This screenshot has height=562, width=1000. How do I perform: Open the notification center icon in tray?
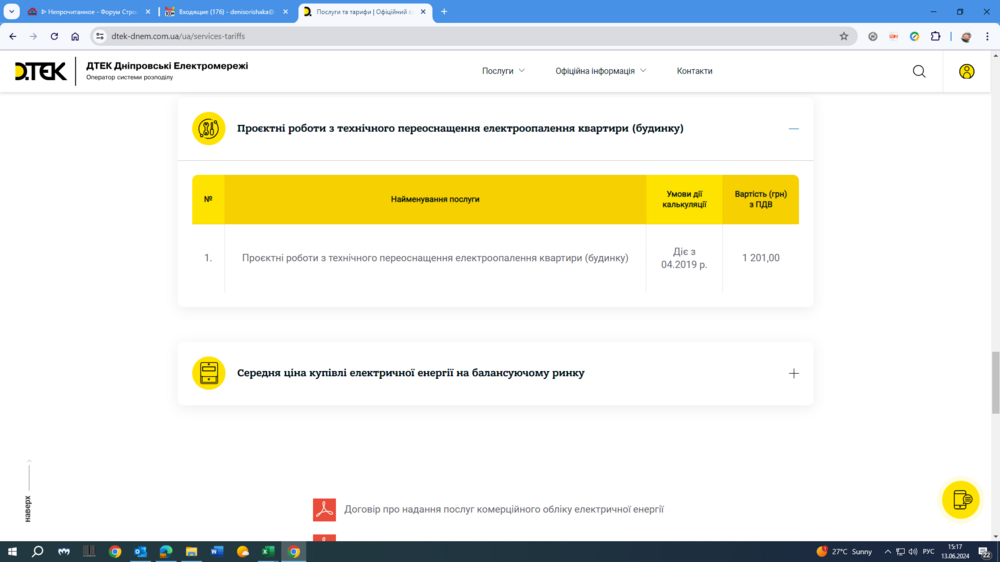point(985,551)
